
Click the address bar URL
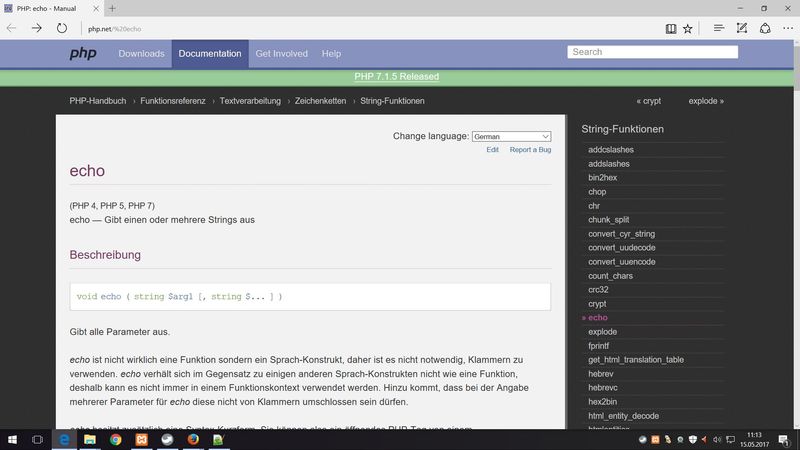[x=114, y=29]
